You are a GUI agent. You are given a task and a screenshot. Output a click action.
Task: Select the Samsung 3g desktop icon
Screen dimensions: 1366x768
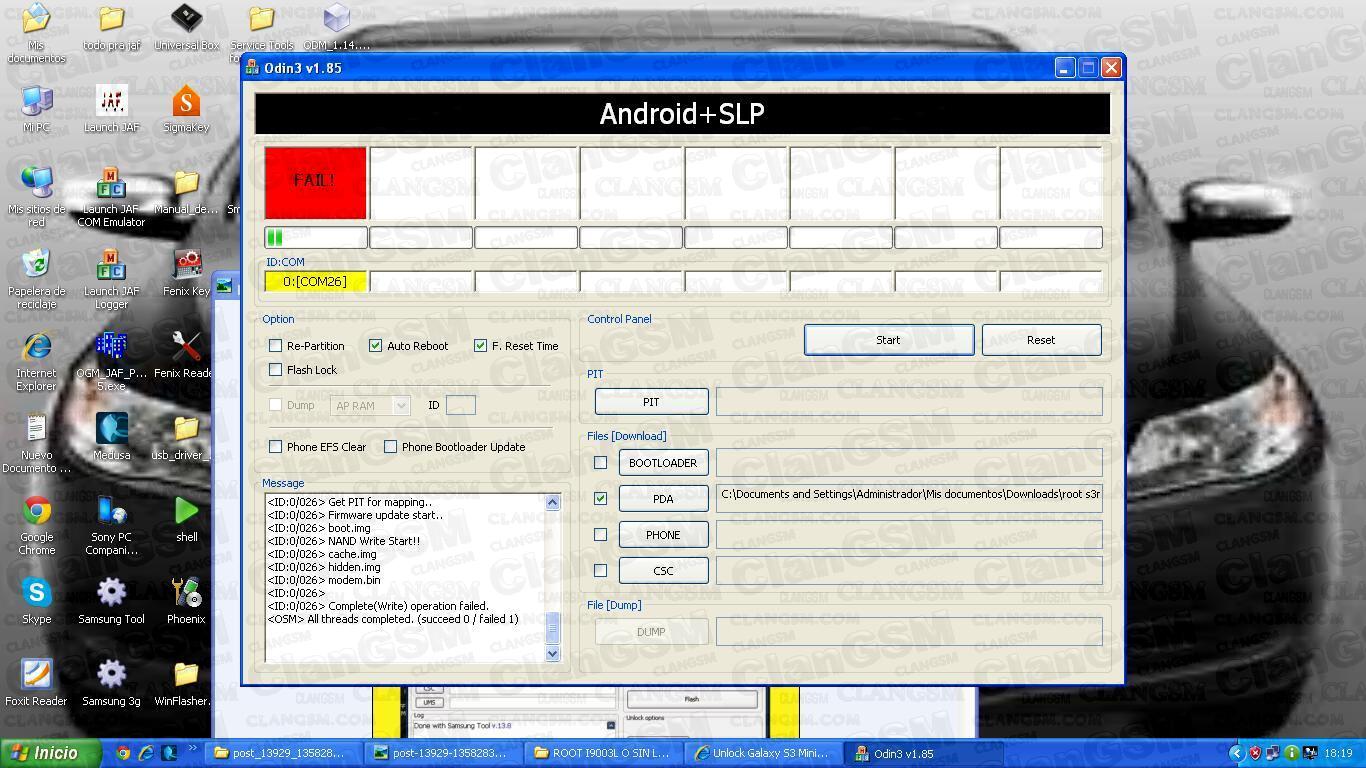(111, 683)
